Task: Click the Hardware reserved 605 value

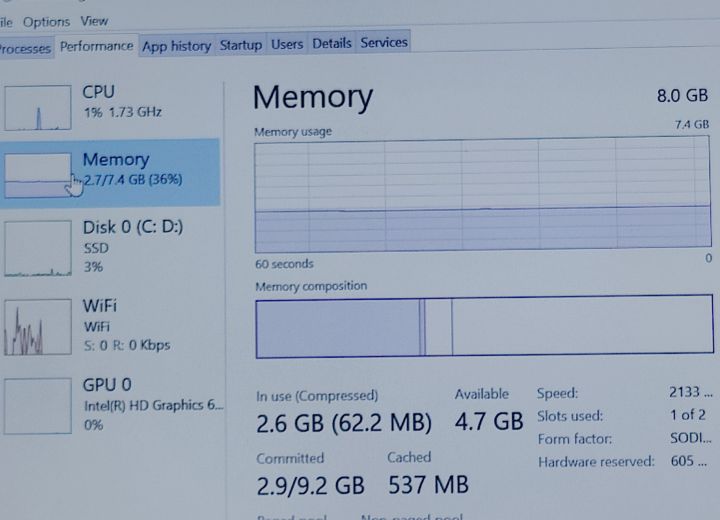Action: point(689,460)
